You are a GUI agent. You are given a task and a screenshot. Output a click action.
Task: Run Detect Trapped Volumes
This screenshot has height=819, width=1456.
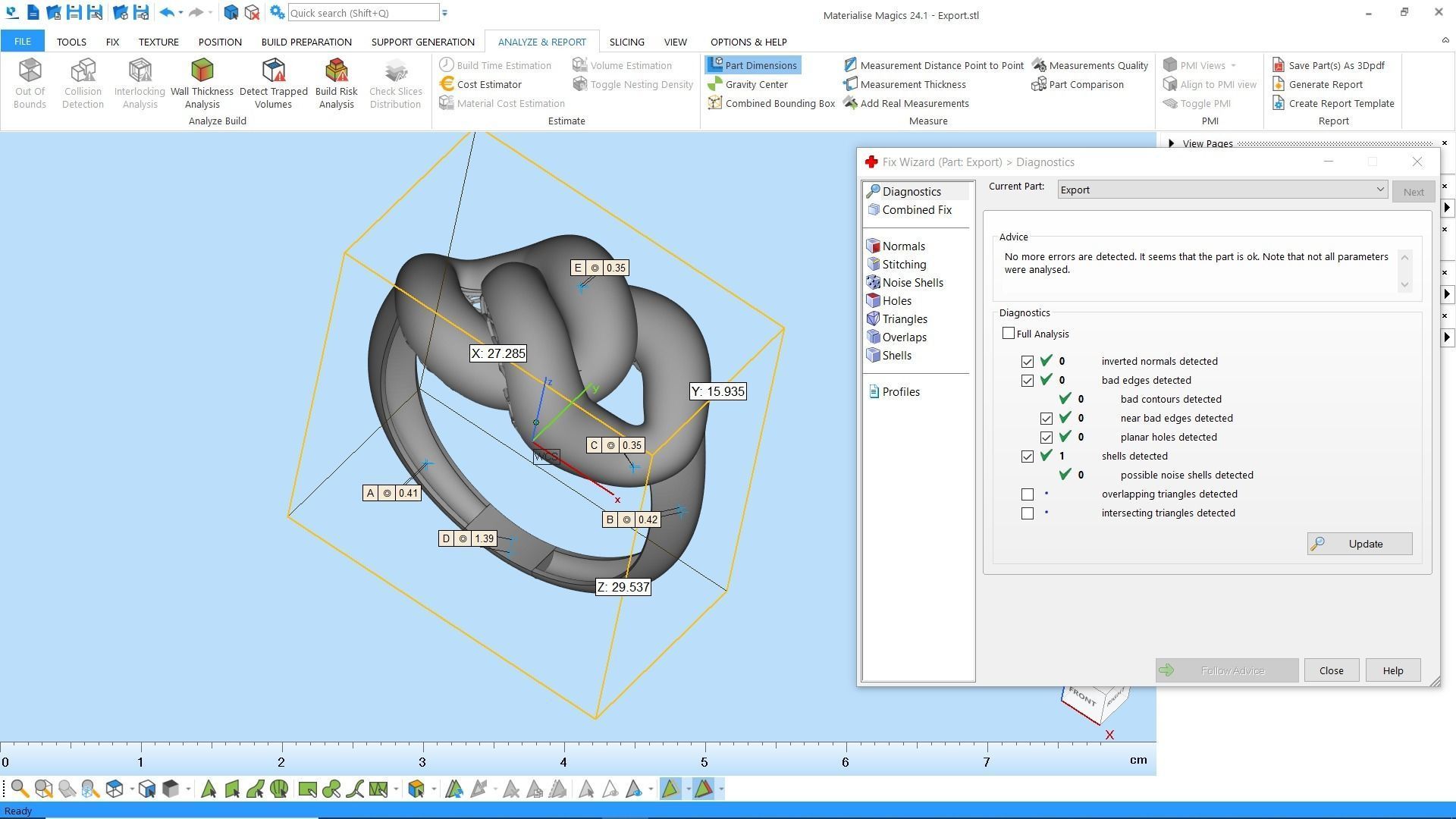tap(273, 83)
